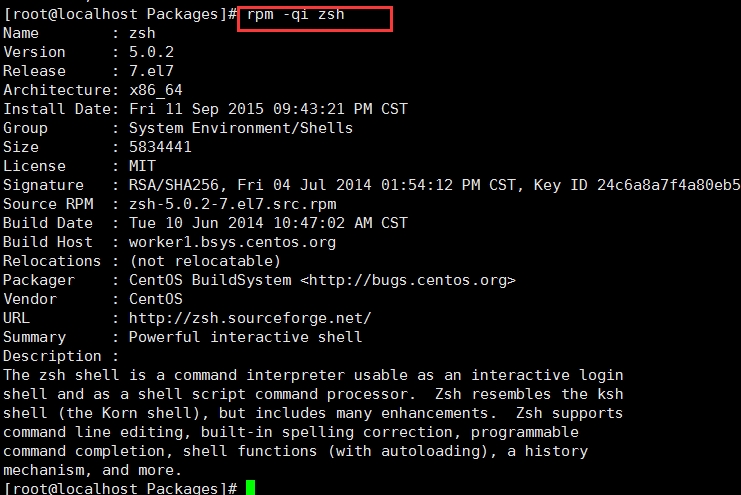
Task: Click the Build Host 'worker1.bsys.centos.org'
Action: (232, 242)
